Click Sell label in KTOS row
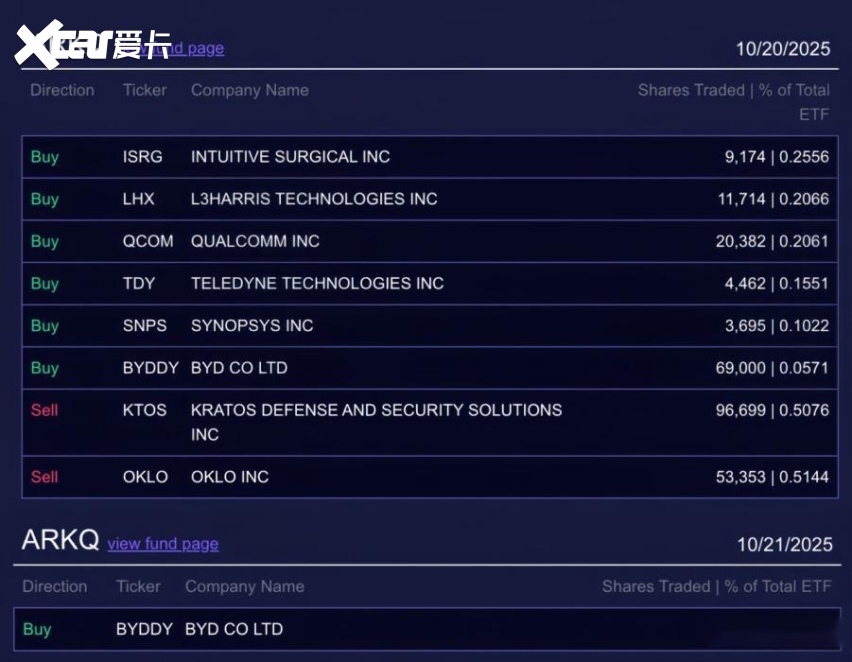This screenshot has width=852, height=662. coord(44,410)
